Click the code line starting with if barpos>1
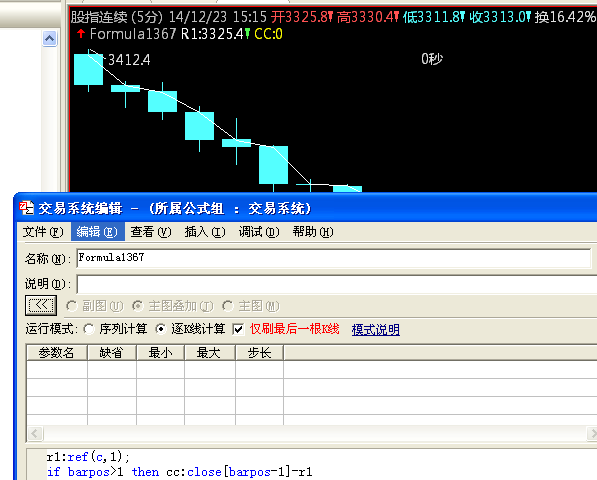 (179, 472)
